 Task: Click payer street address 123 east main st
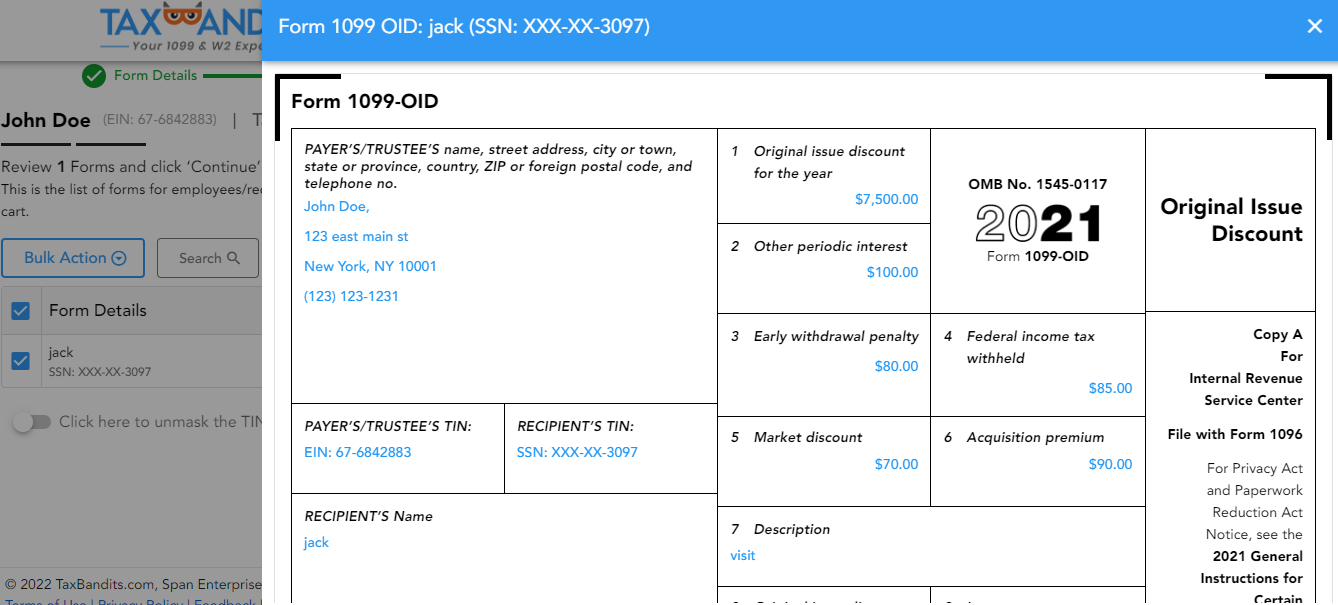click(x=356, y=236)
